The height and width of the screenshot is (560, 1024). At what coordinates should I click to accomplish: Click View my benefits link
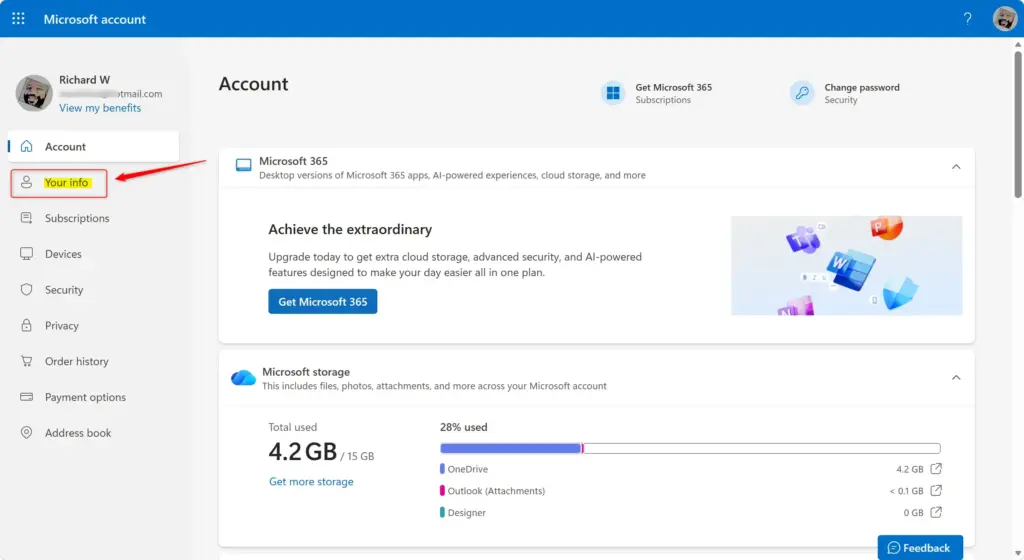(x=100, y=108)
